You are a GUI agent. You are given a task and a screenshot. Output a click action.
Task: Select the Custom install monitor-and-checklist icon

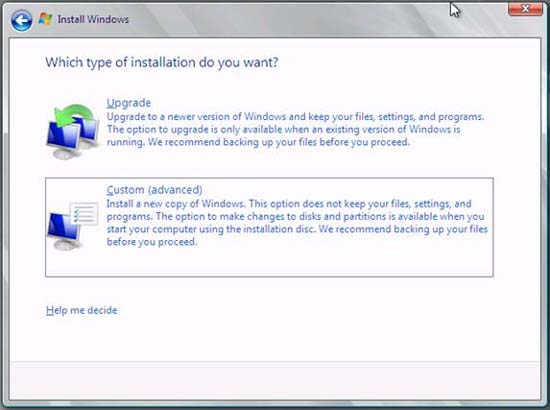73,225
